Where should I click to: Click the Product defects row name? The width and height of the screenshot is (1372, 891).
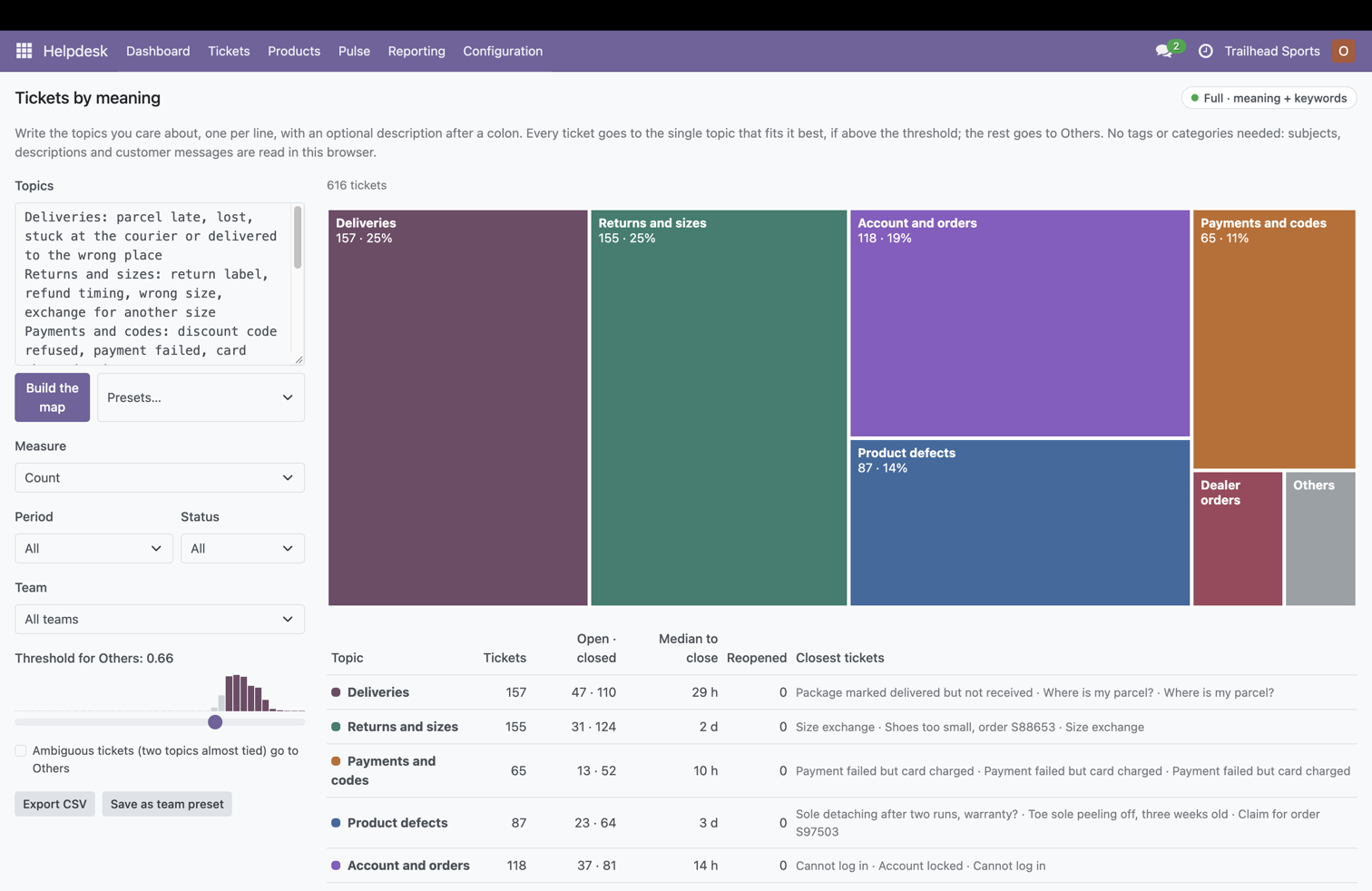[x=397, y=823]
